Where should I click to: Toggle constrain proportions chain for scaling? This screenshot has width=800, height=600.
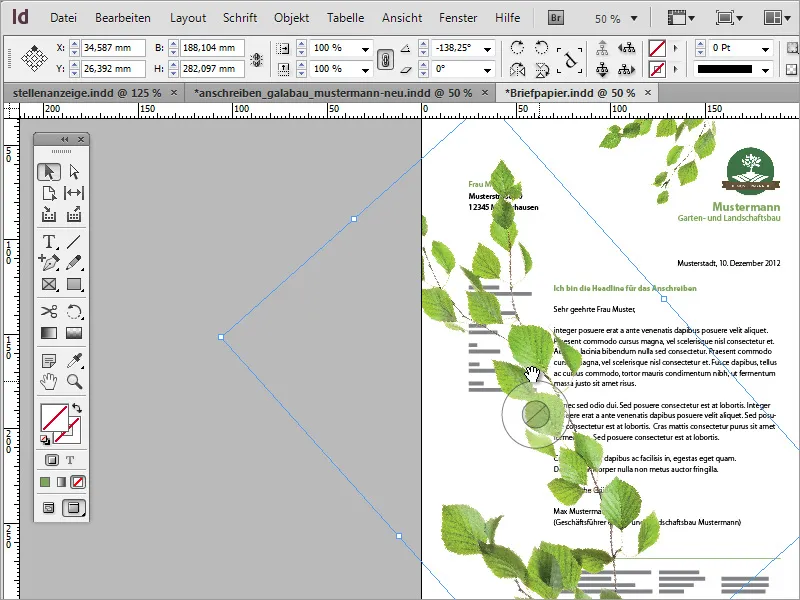pyautogui.click(x=385, y=59)
